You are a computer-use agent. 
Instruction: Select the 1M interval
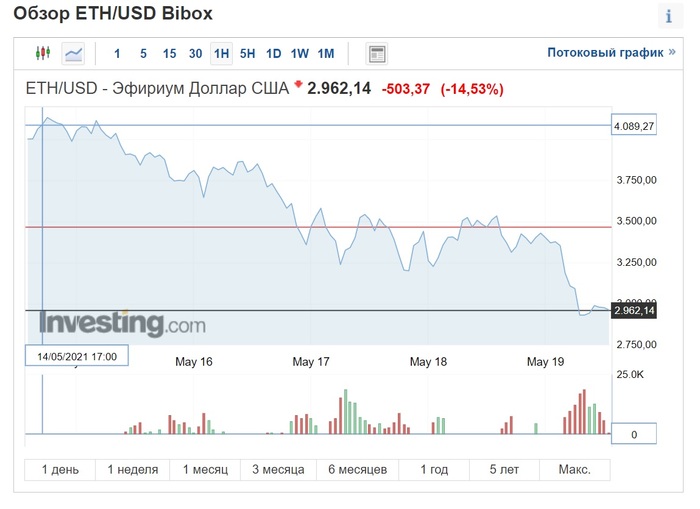pyautogui.click(x=325, y=53)
